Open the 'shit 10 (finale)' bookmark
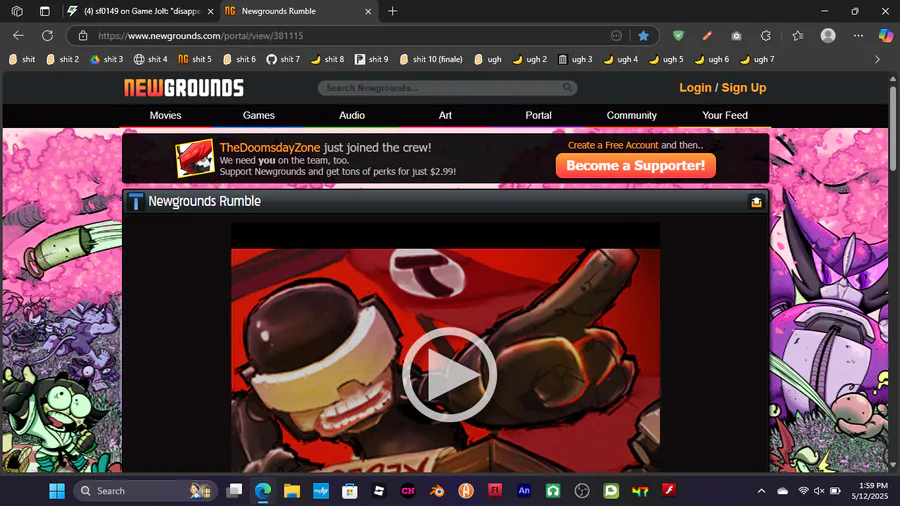Viewport: 900px width, 506px height. (431, 59)
